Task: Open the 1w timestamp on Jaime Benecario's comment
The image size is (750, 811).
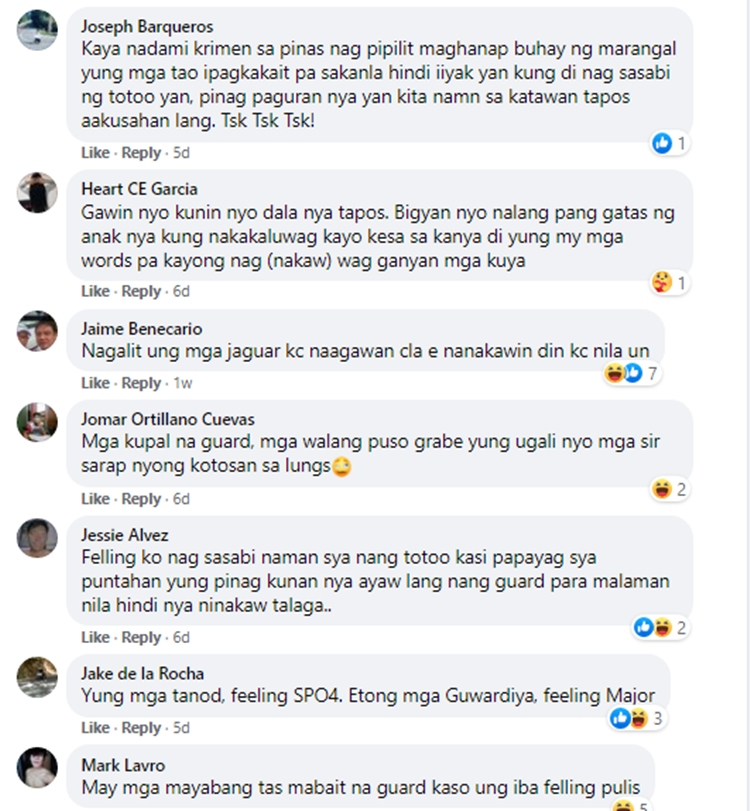Action: tap(183, 383)
